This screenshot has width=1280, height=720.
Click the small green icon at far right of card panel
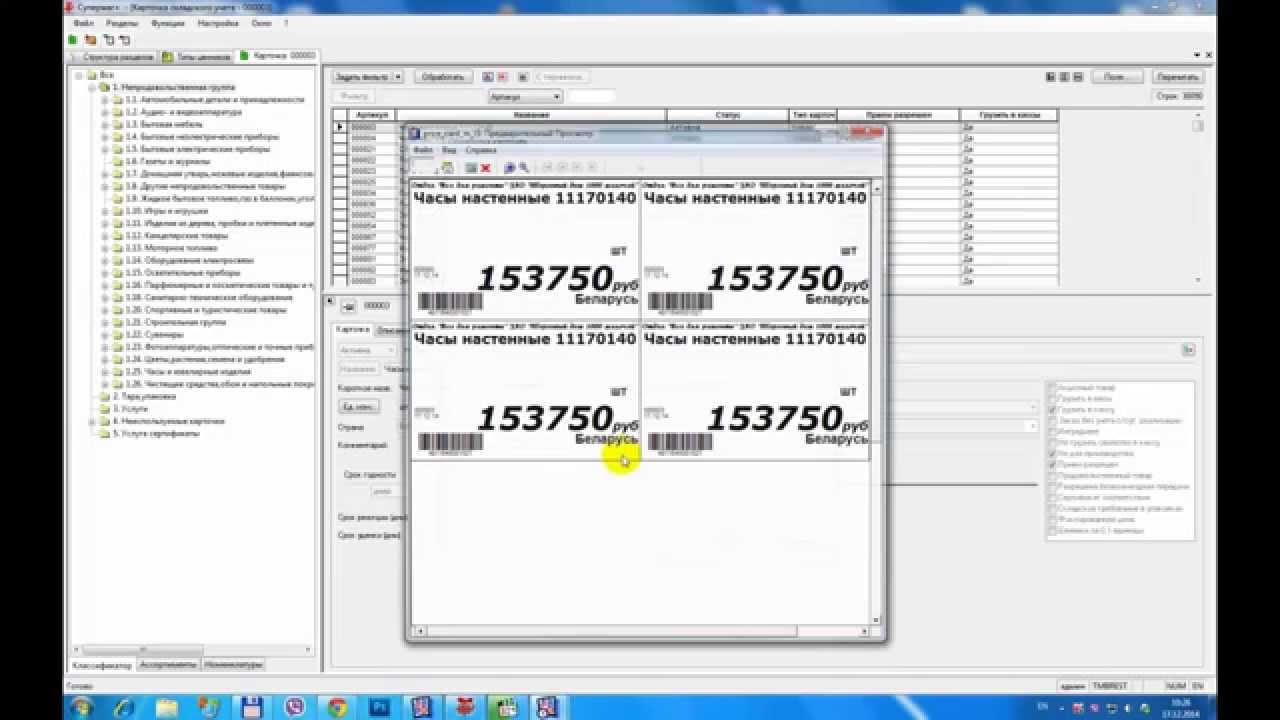click(x=1188, y=349)
